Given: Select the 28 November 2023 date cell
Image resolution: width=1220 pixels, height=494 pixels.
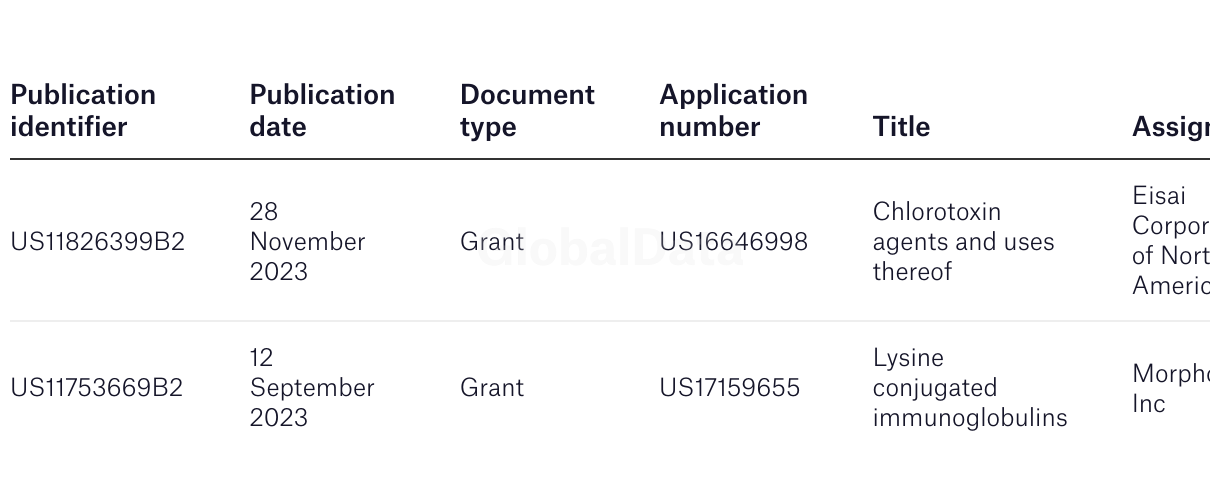Looking at the screenshot, I should [308, 242].
